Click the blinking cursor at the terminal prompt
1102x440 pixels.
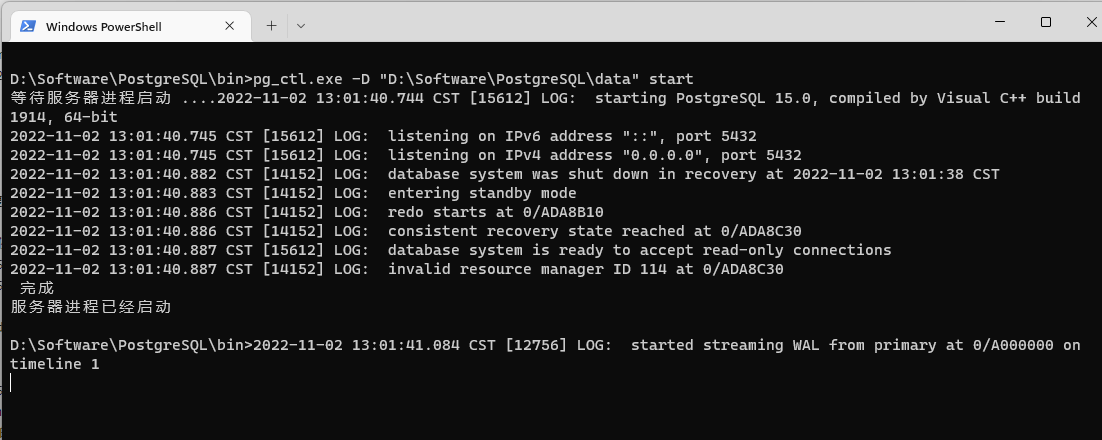11,382
